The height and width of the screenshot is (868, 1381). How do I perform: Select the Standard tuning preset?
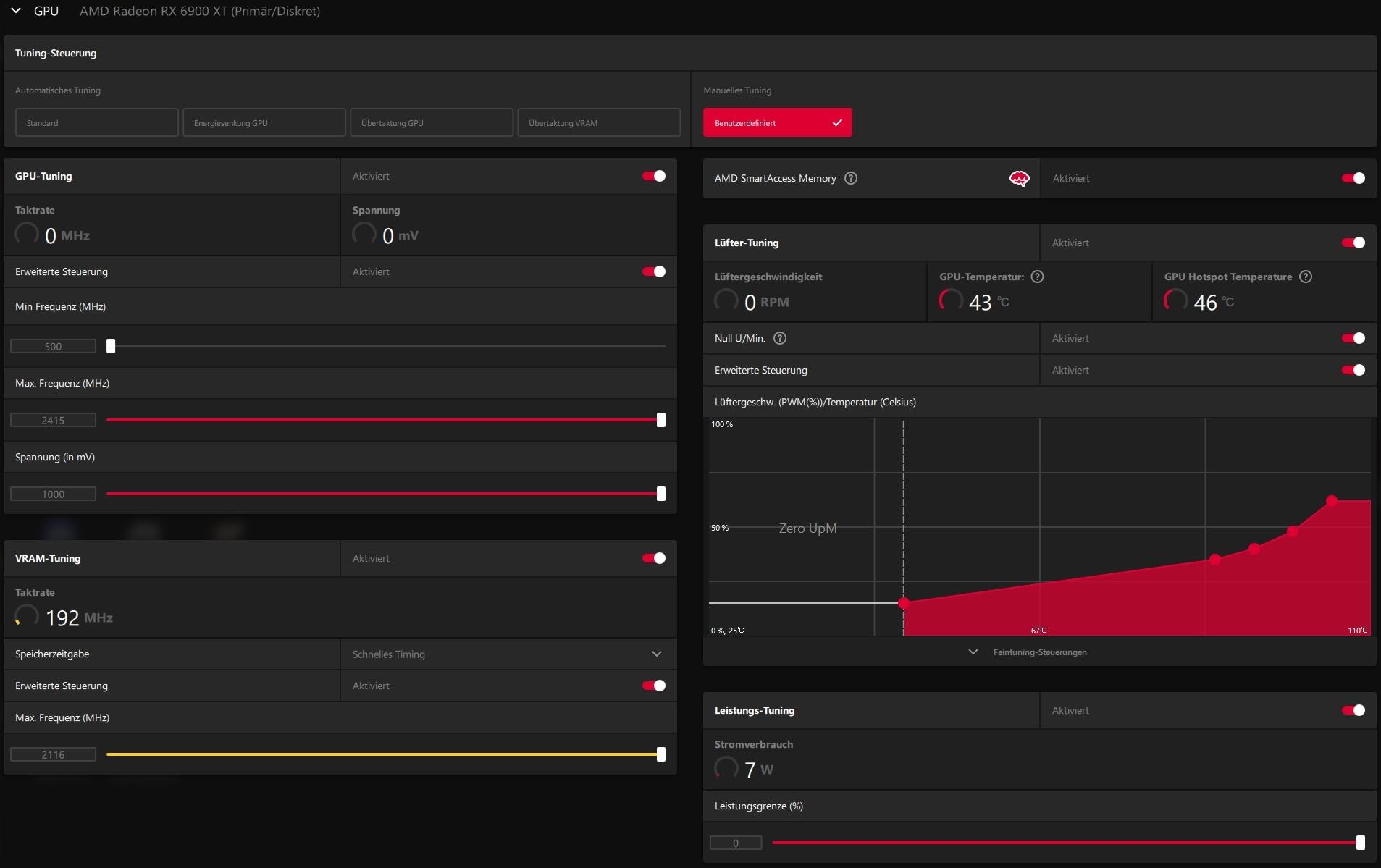[x=96, y=122]
